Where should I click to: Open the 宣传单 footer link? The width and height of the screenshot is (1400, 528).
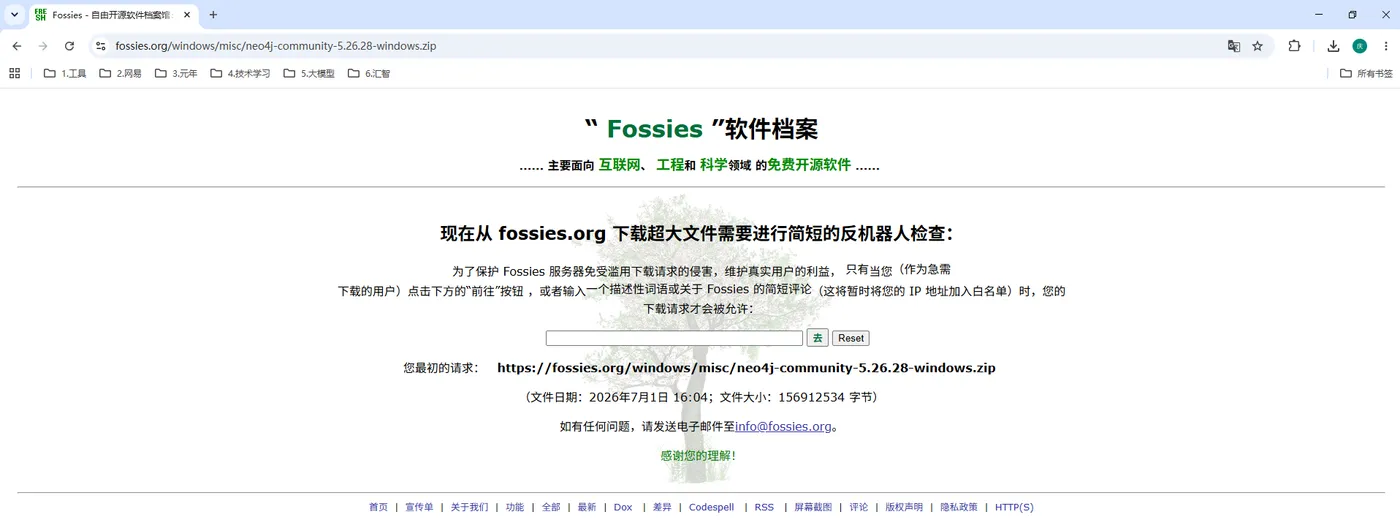[x=419, y=507]
